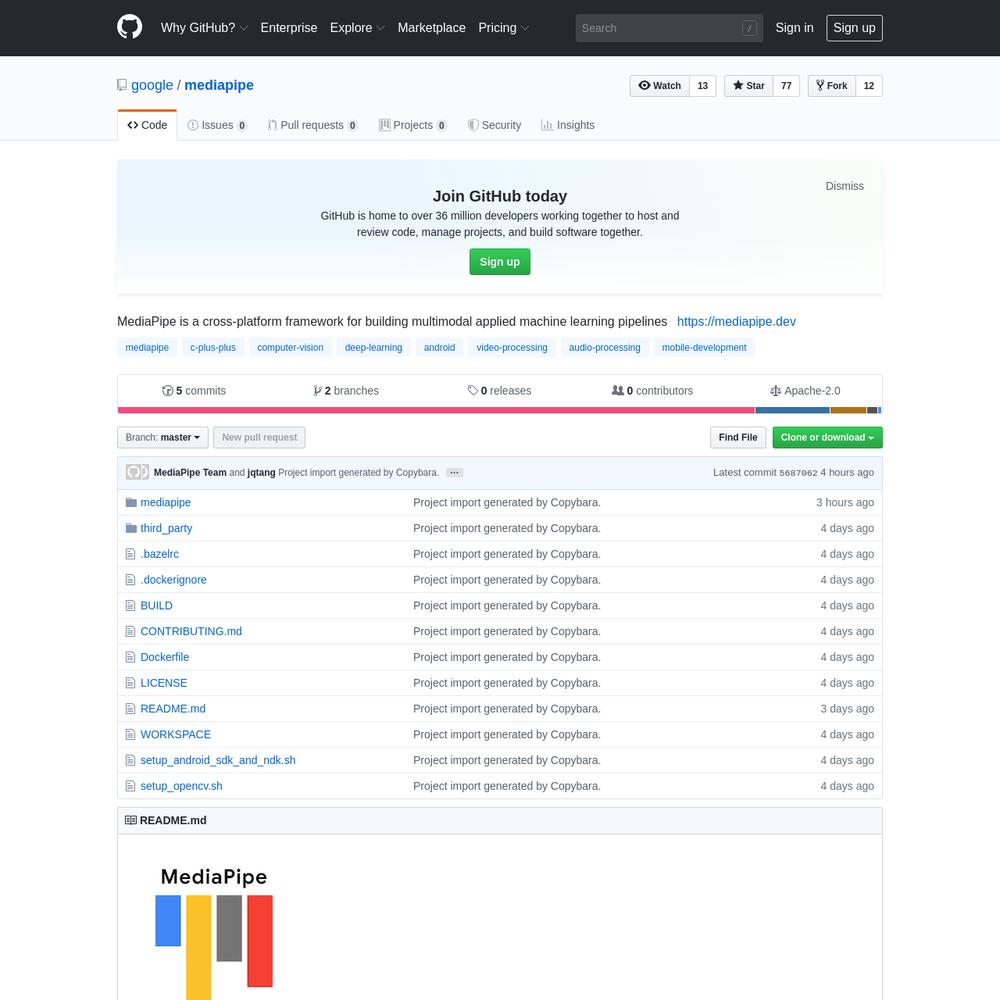Open the google owner link
The width and height of the screenshot is (1000, 1000).
pyautogui.click(x=152, y=85)
